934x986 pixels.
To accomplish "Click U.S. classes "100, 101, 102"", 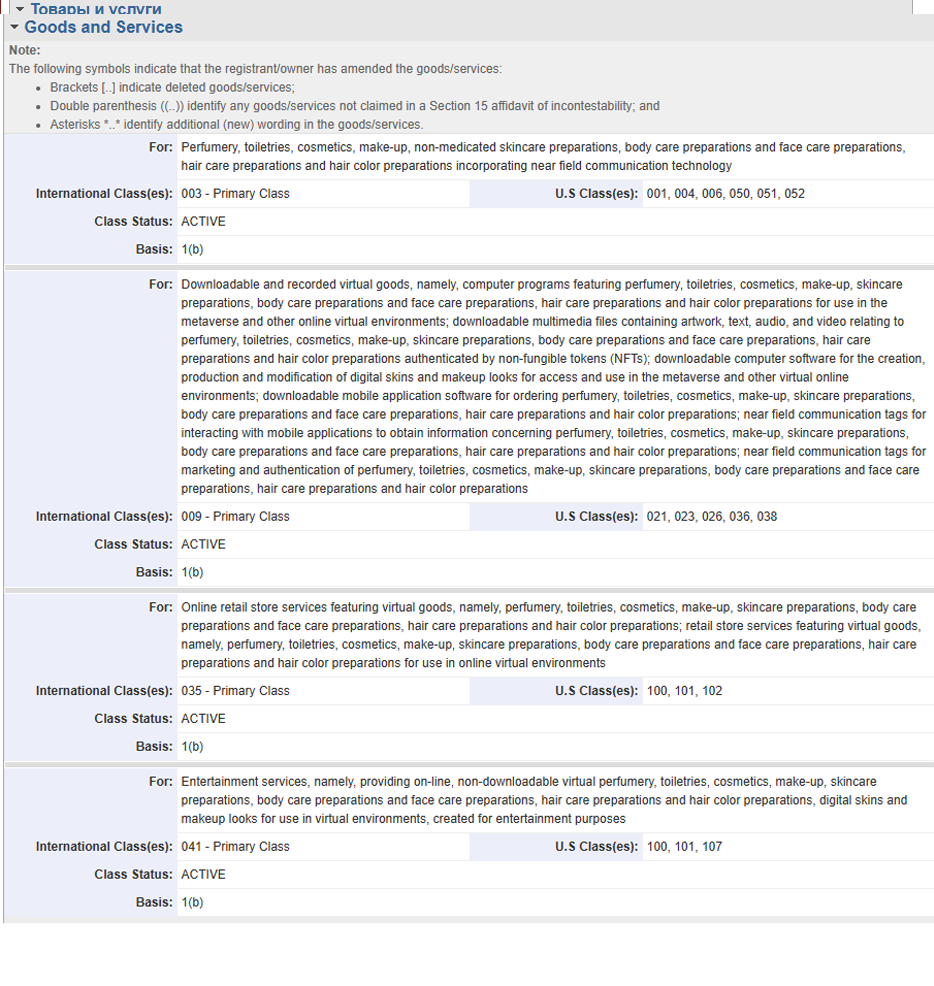I will (x=684, y=690).
